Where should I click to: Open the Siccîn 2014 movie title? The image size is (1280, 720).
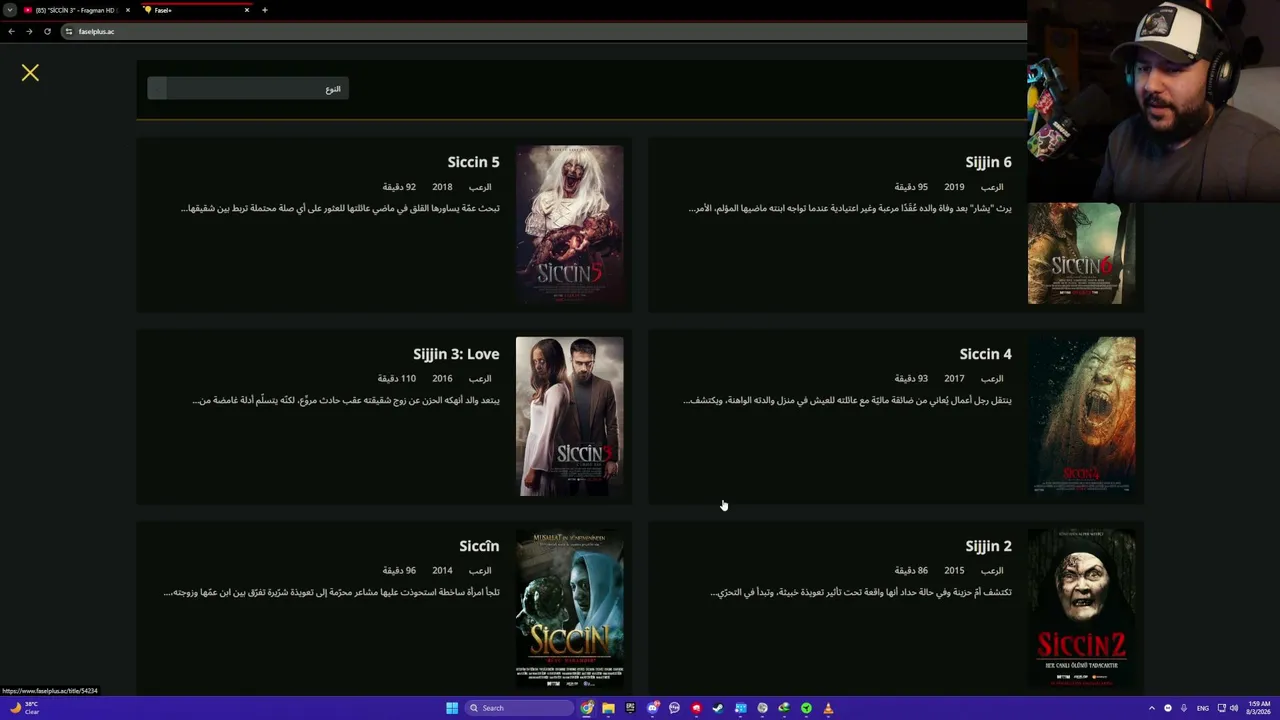[479, 546]
